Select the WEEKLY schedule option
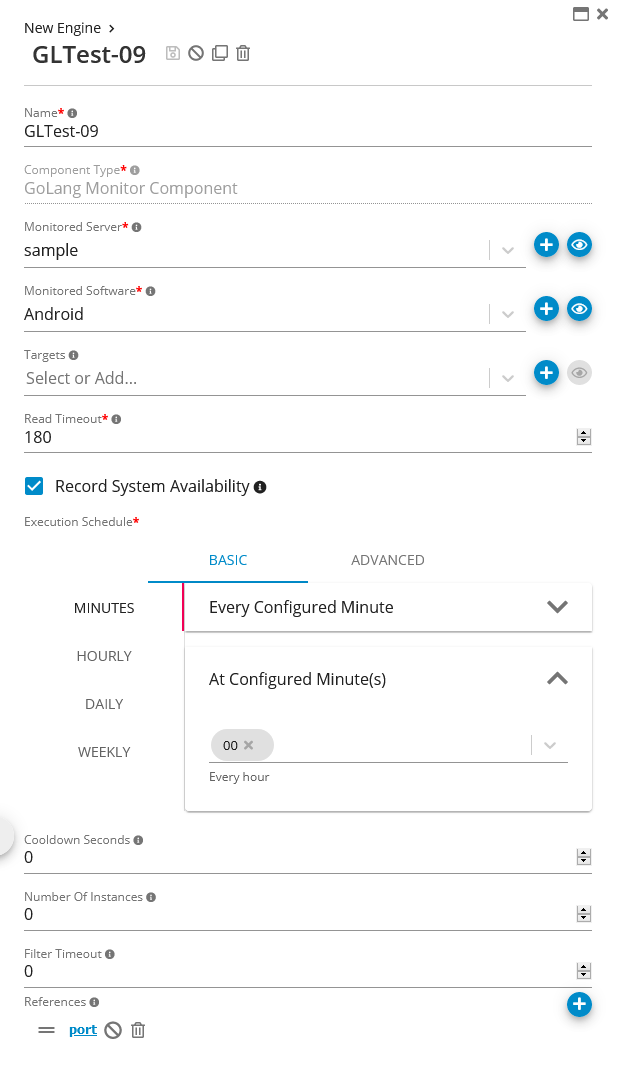Viewport: 620px width, 1069px height. coord(104,752)
